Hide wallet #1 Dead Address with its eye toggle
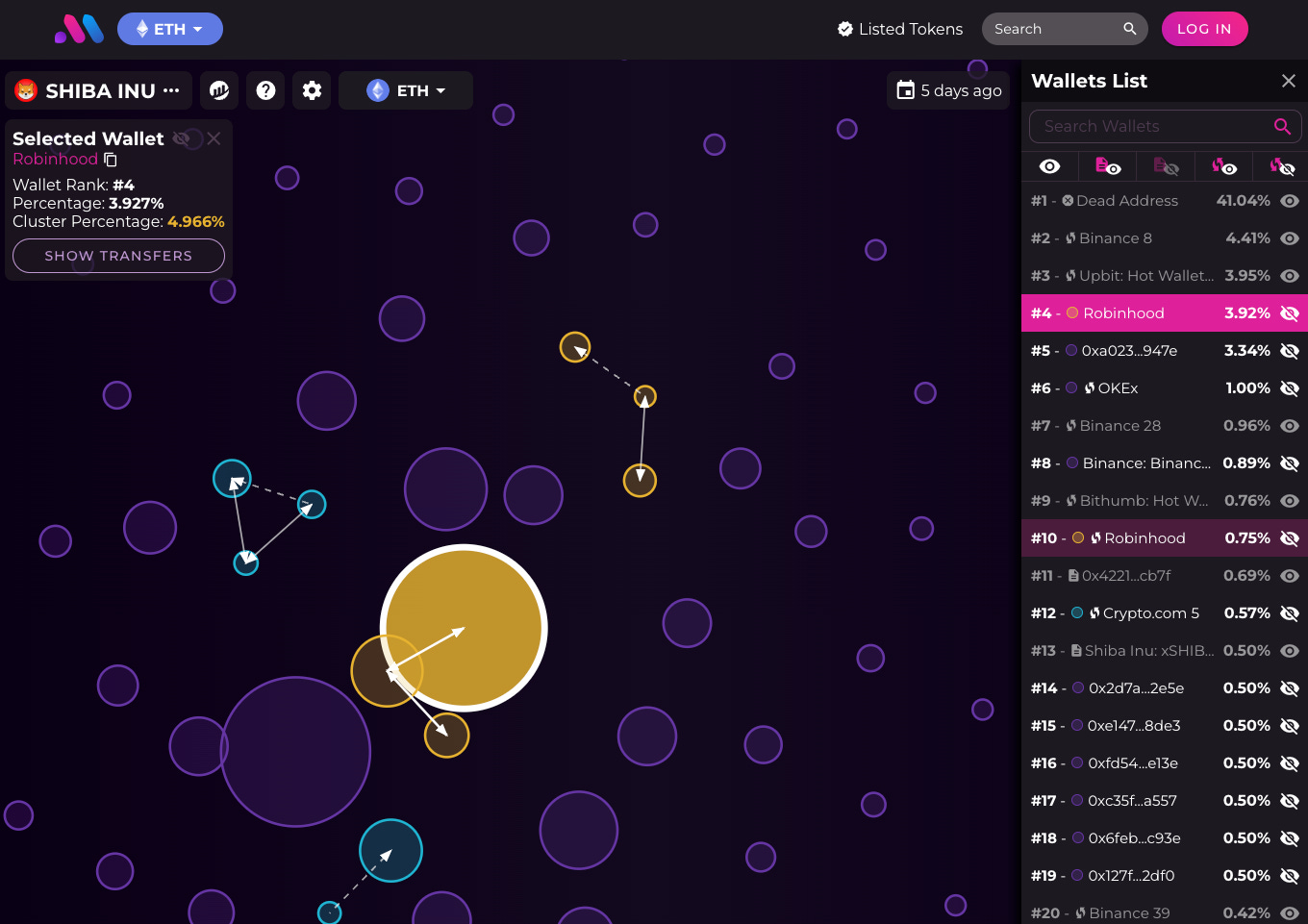Screen dimensions: 1308x924 pos(1289,201)
